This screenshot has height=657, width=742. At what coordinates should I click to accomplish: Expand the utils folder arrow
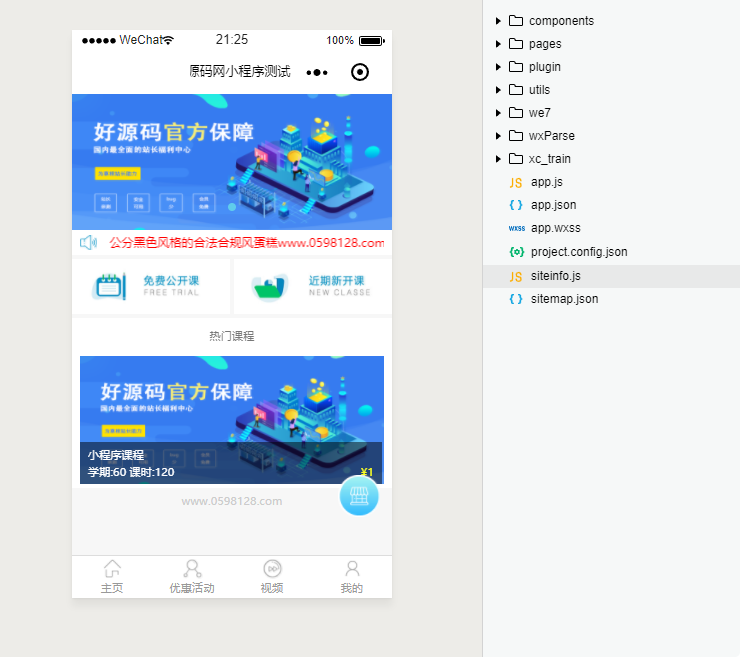498,90
